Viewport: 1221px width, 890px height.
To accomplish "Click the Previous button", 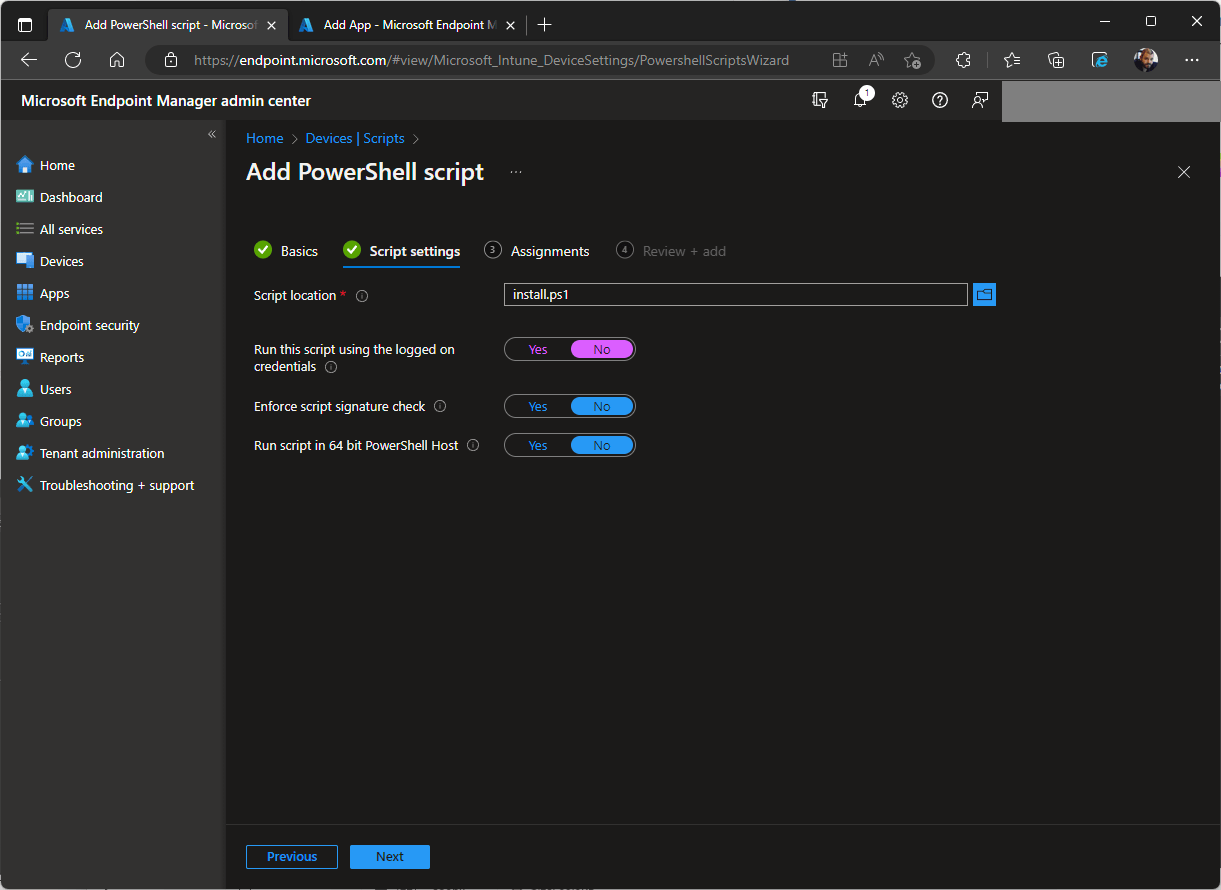I will tap(292, 857).
